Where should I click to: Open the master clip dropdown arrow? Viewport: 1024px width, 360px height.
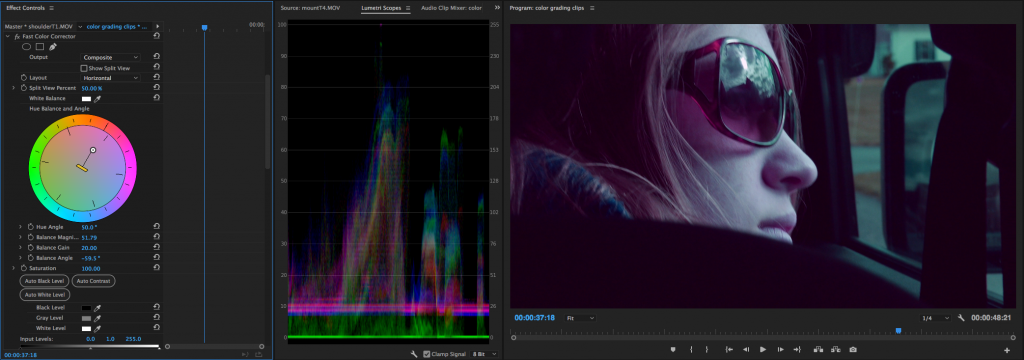(80, 27)
